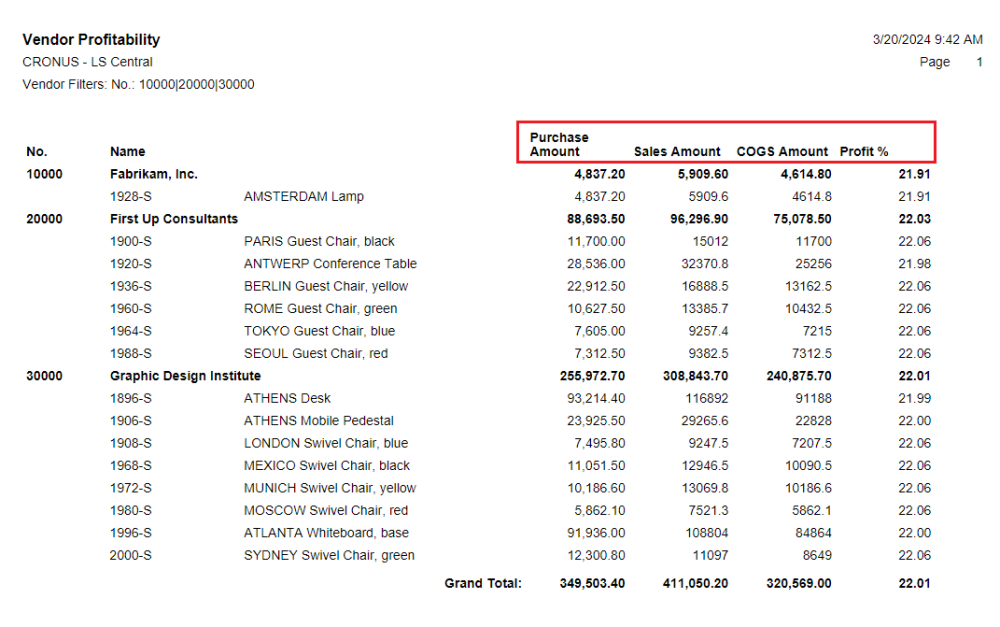The height and width of the screenshot is (627, 1000).
Task: Click item number 1900-S
Action: [131, 241]
